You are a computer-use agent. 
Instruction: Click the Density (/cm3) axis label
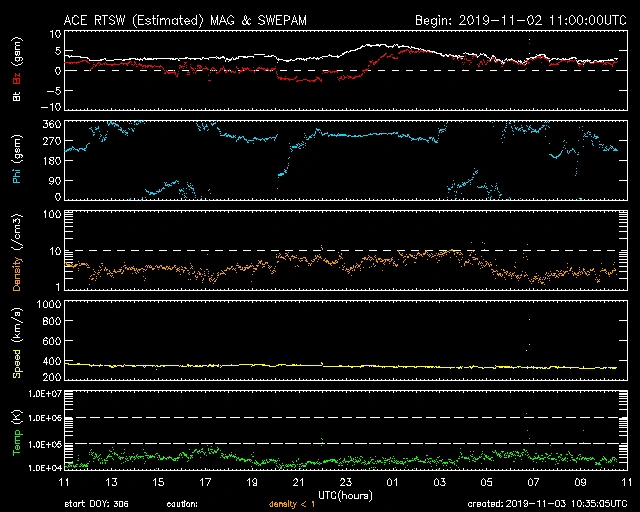[x=17, y=254]
